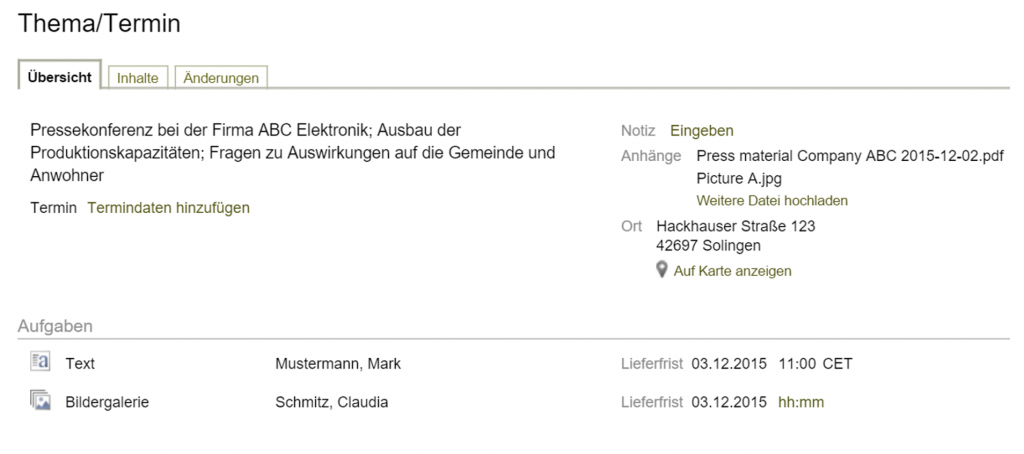Click the Hackhauser Straße 123 address
Screen dimensions: 1024x454
click(x=735, y=227)
